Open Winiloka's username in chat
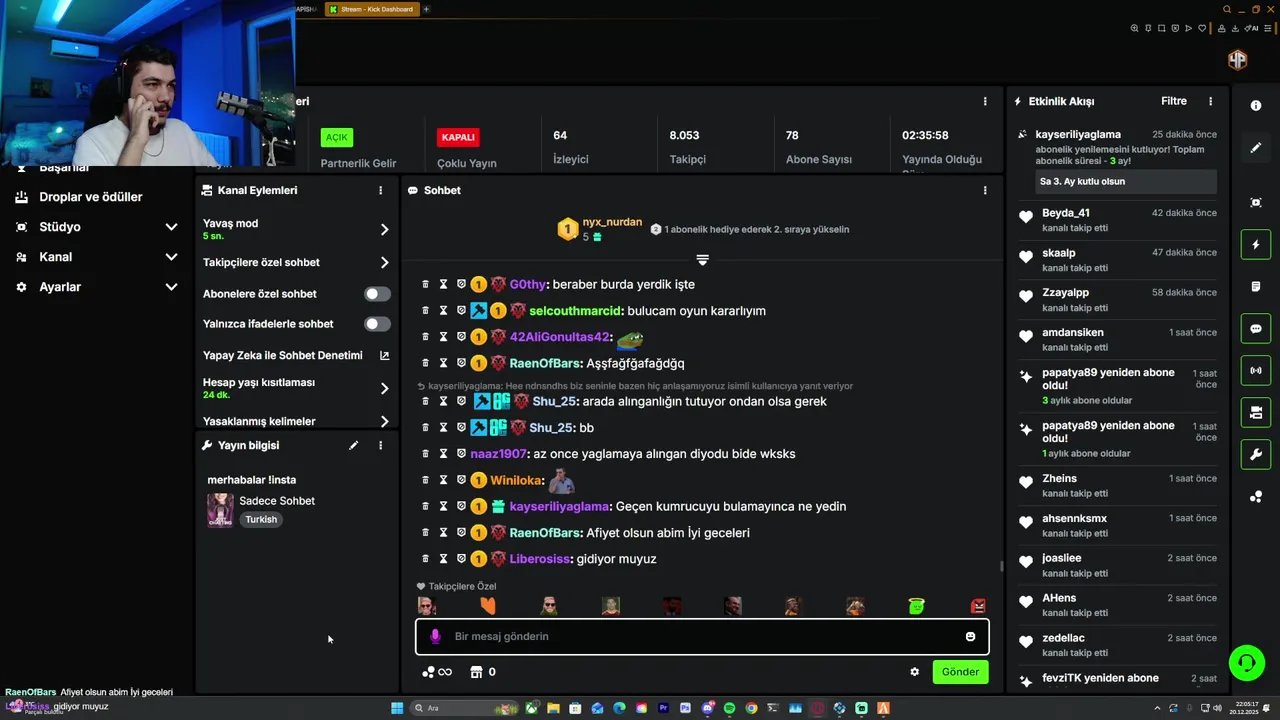This screenshot has width=1280, height=720. (x=516, y=481)
